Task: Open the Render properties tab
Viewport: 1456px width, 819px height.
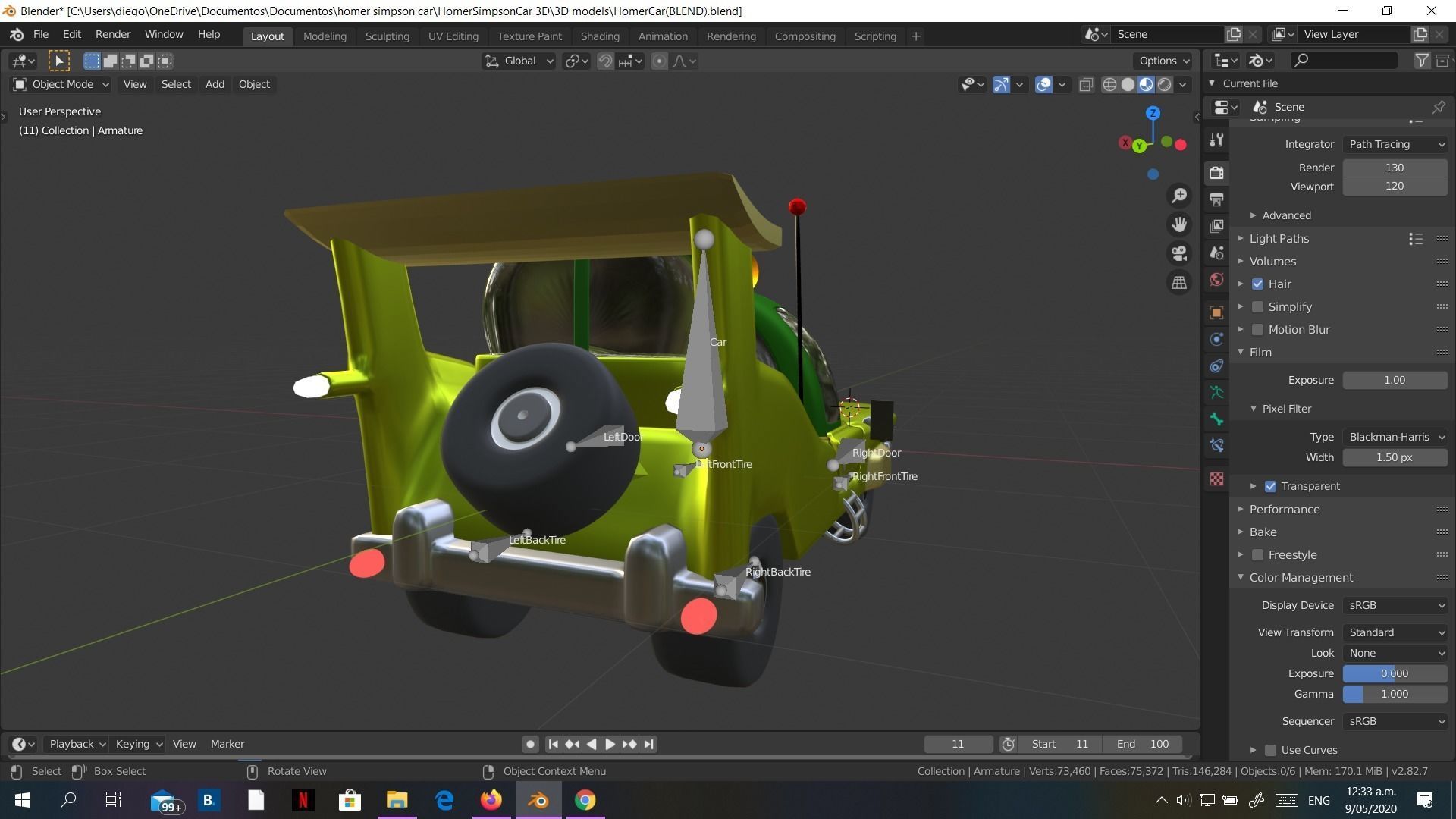Action: (1217, 173)
